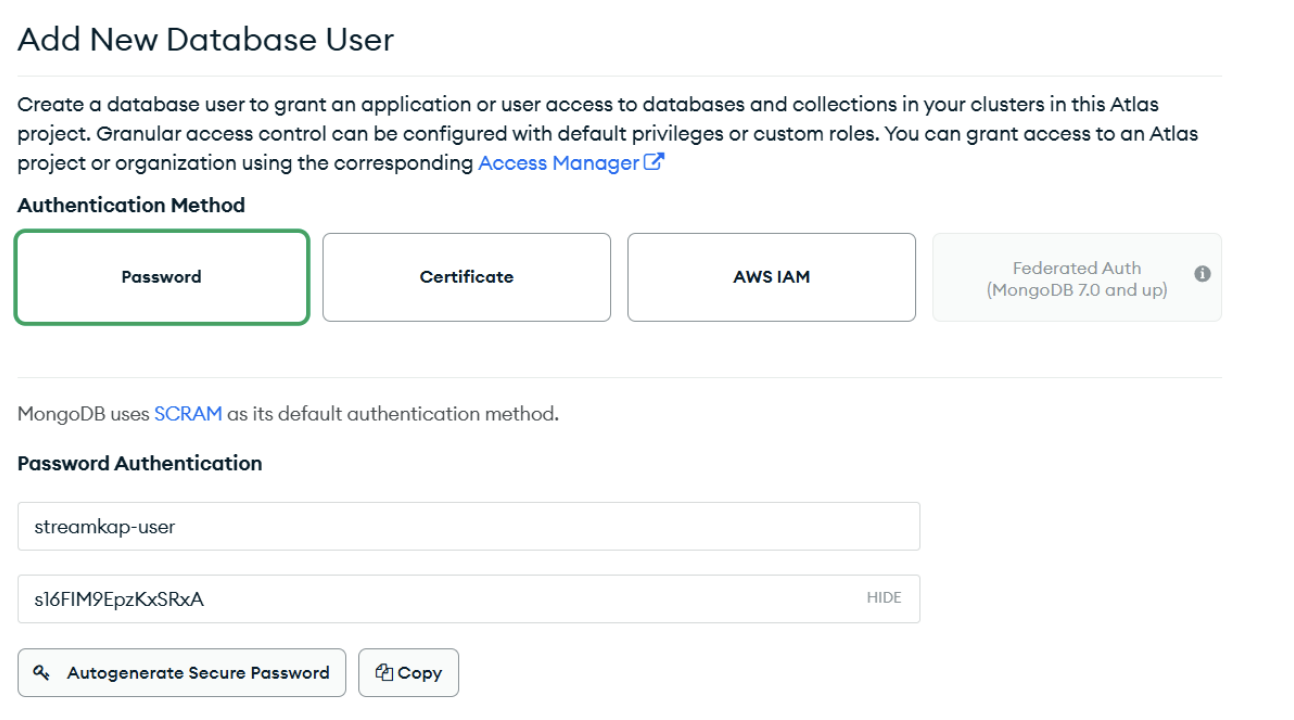Click the disabled Federated Auth option
Screen dimensions: 1294x720
(x=1076, y=277)
